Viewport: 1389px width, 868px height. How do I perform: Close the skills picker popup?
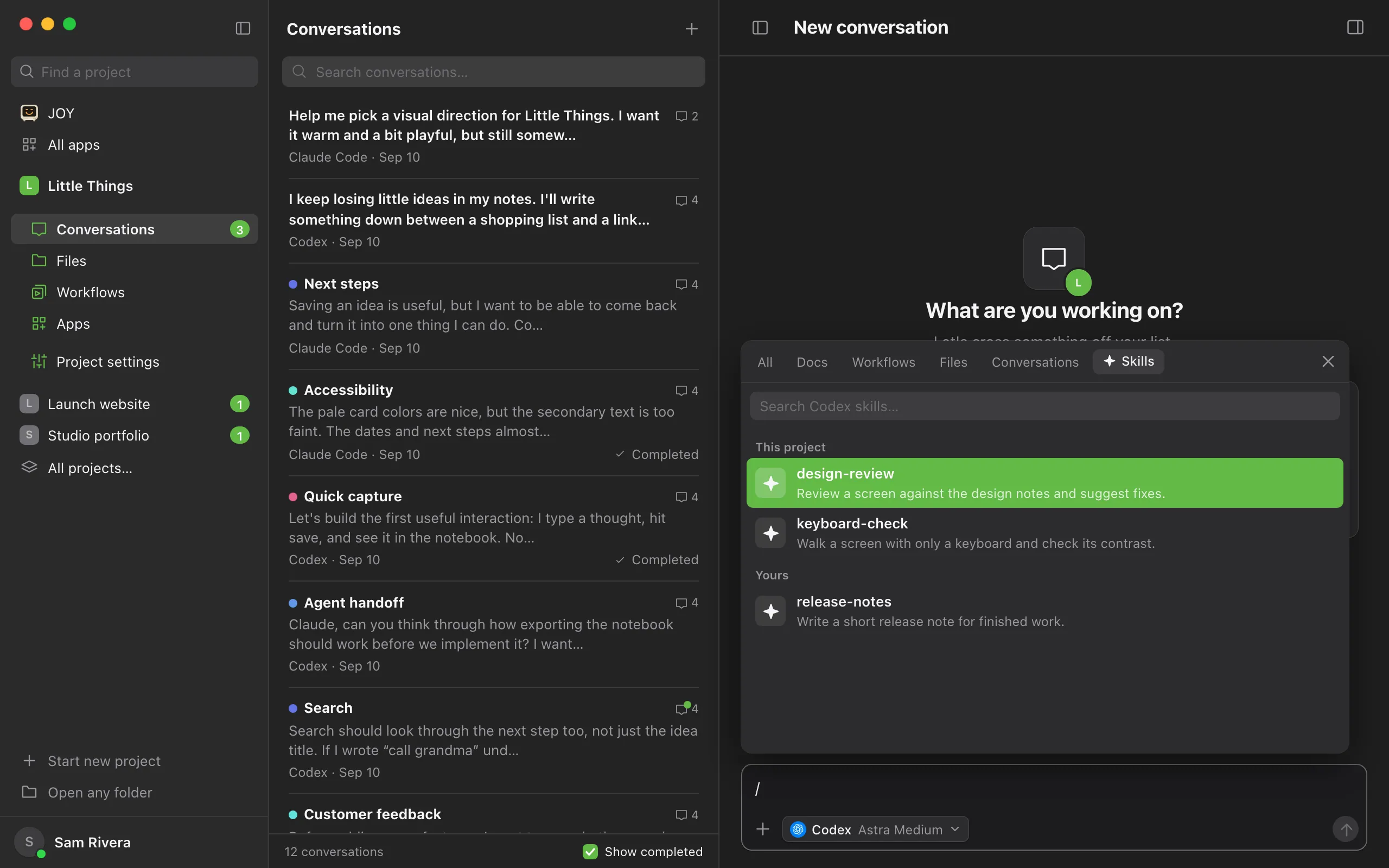(1328, 361)
